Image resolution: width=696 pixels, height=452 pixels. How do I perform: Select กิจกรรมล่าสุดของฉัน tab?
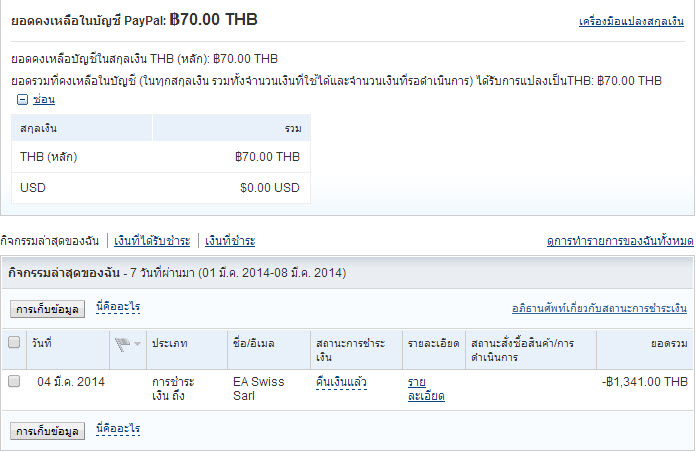(49, 241)
